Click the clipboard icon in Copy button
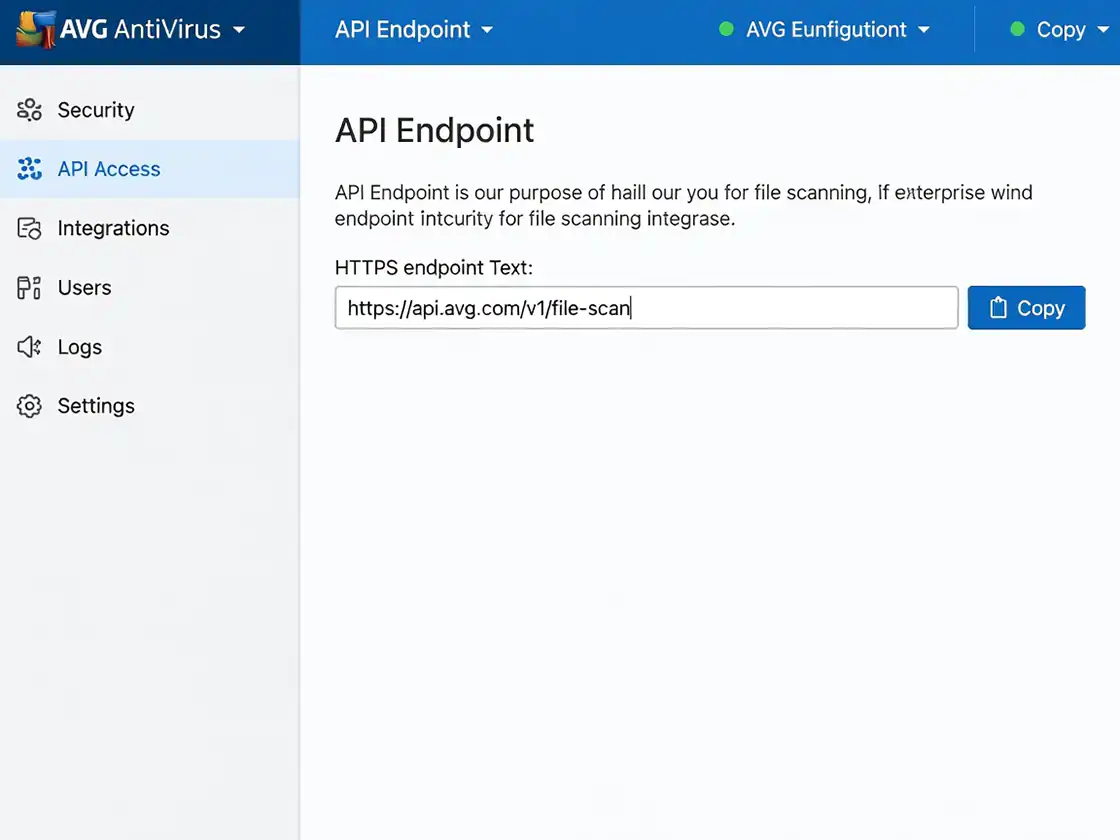The width and height of the screenshot is (1120, 840). click(x=998, y=308)
